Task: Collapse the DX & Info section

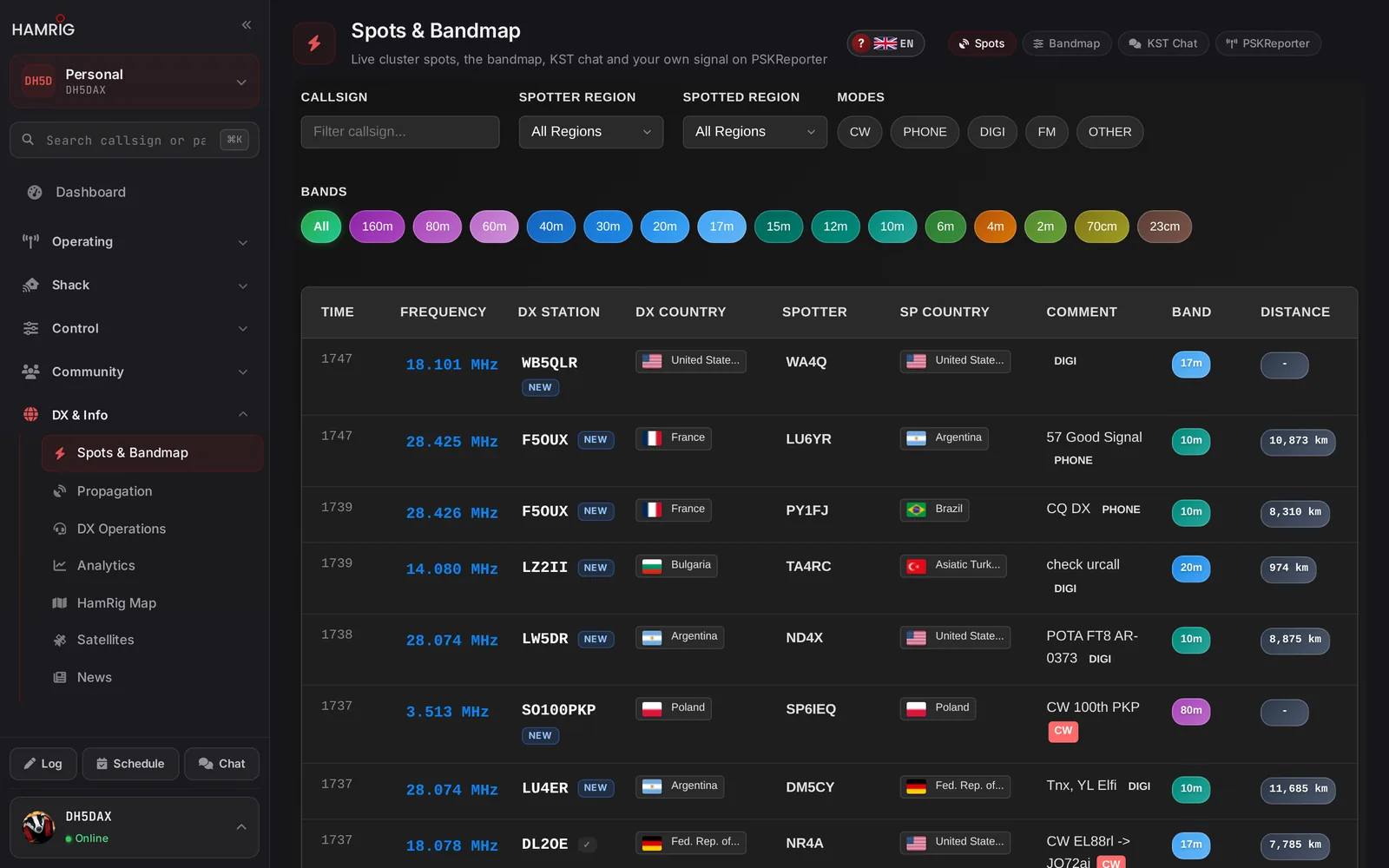Action: pos(135,415)
